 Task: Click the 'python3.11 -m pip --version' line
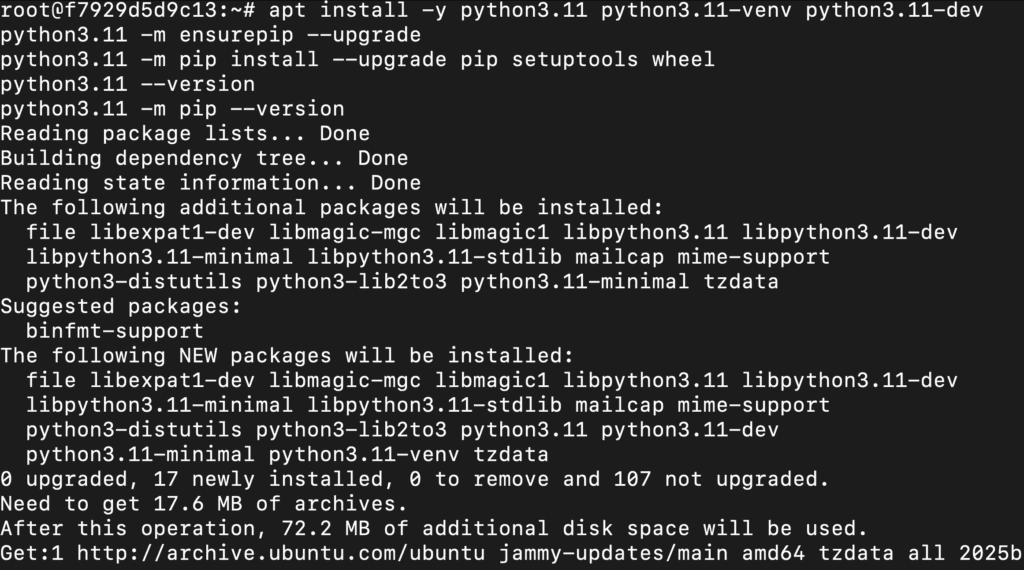tap(172, 109)
